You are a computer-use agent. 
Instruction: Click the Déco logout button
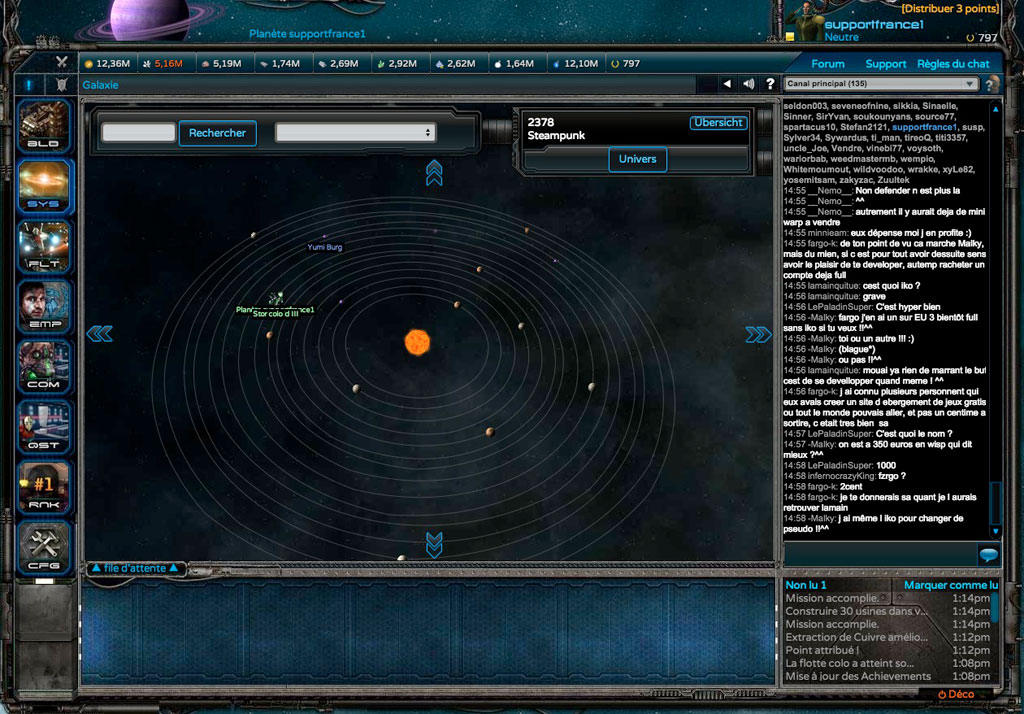pos(956,694)
